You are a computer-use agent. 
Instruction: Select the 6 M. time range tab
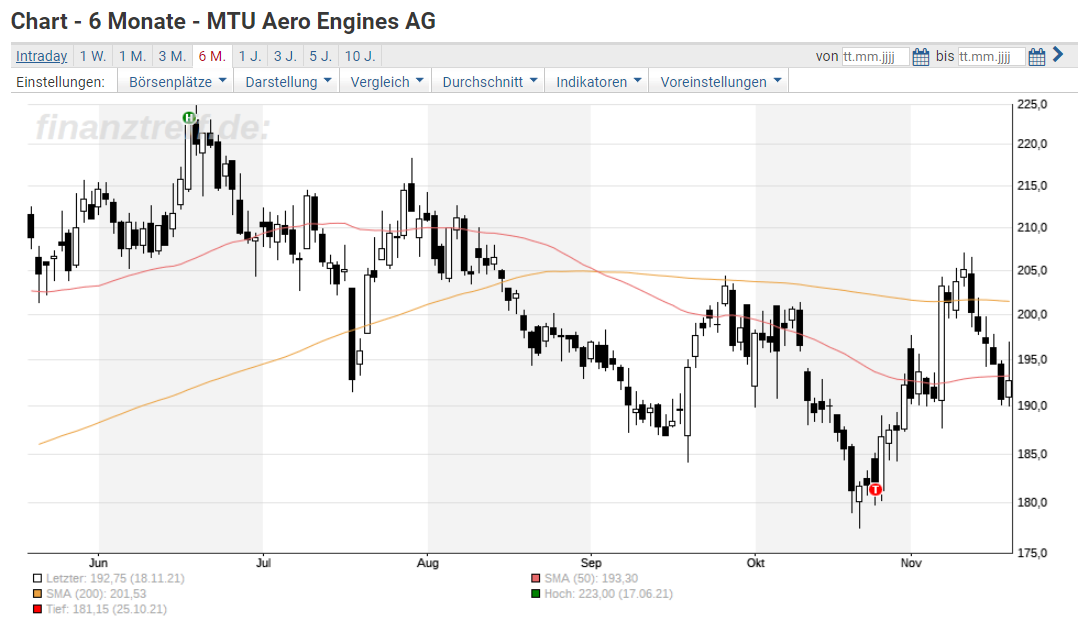coord(212,56)
